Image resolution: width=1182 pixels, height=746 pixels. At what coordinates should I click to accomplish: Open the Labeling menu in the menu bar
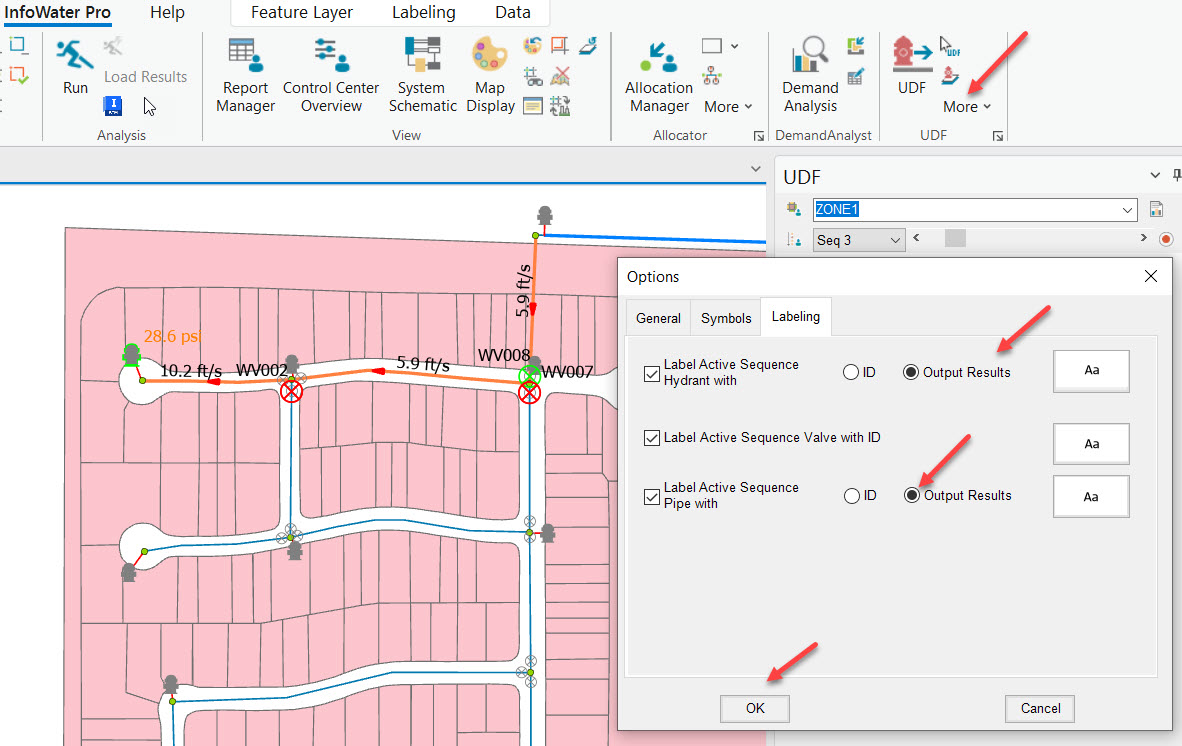pyautogui.click(x=423, y=13)
